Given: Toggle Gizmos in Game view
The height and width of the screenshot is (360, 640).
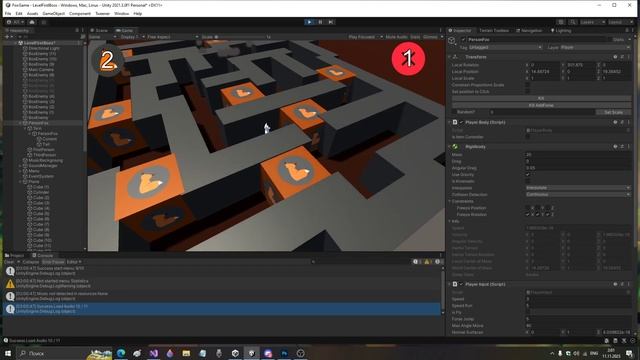Looking at the screenshot, I should point(430,37).
